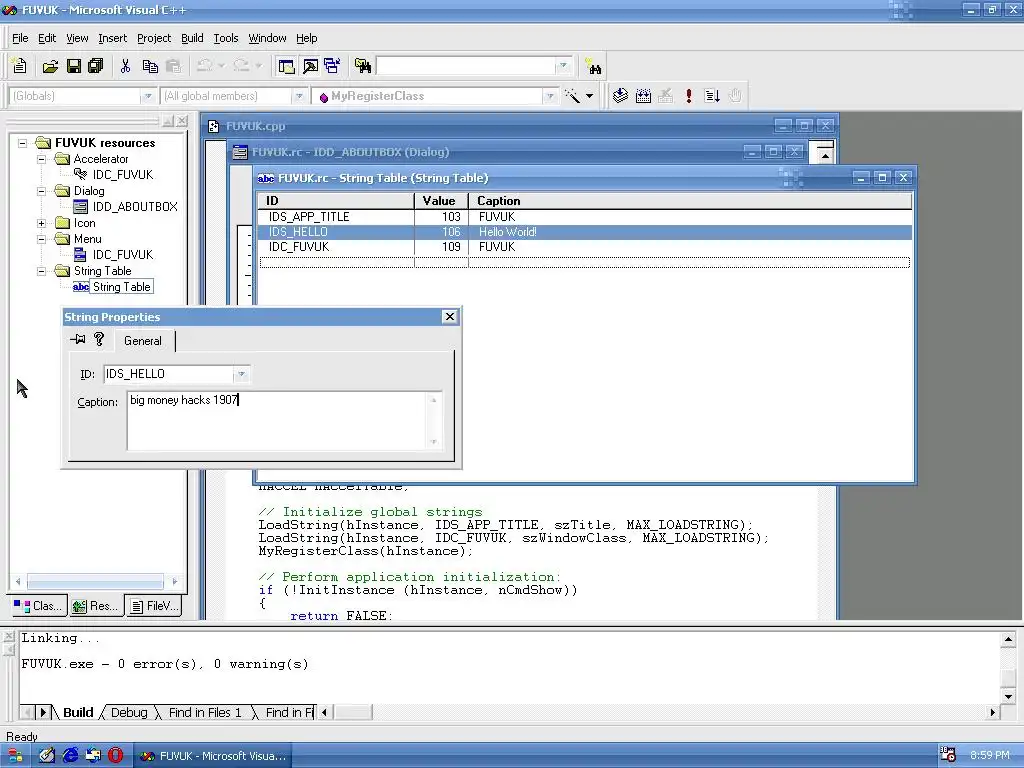Screen dimensions: 1024x768
Task: Toggle the Workspace window icon
Action: [286, 66]
